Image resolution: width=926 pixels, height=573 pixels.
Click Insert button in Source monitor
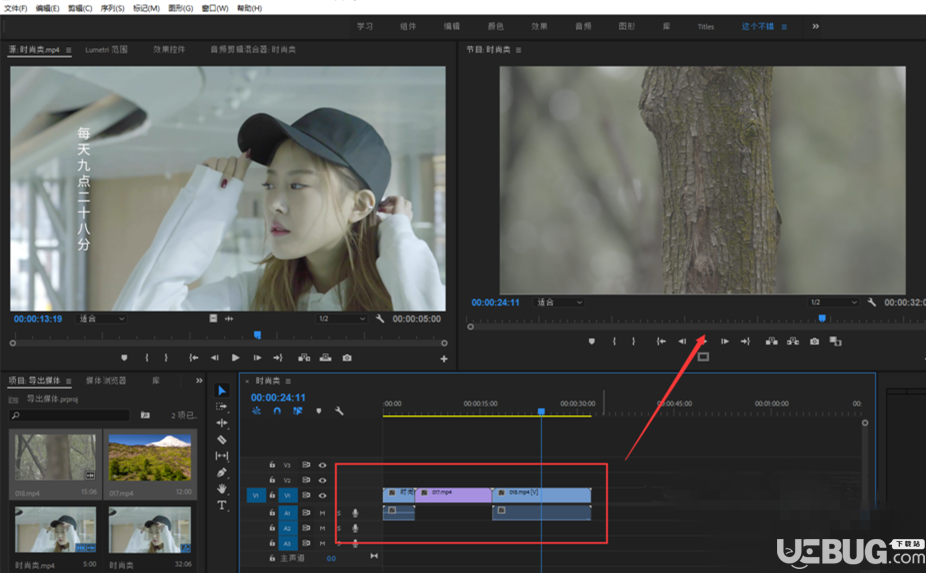[x=304, y=357]
